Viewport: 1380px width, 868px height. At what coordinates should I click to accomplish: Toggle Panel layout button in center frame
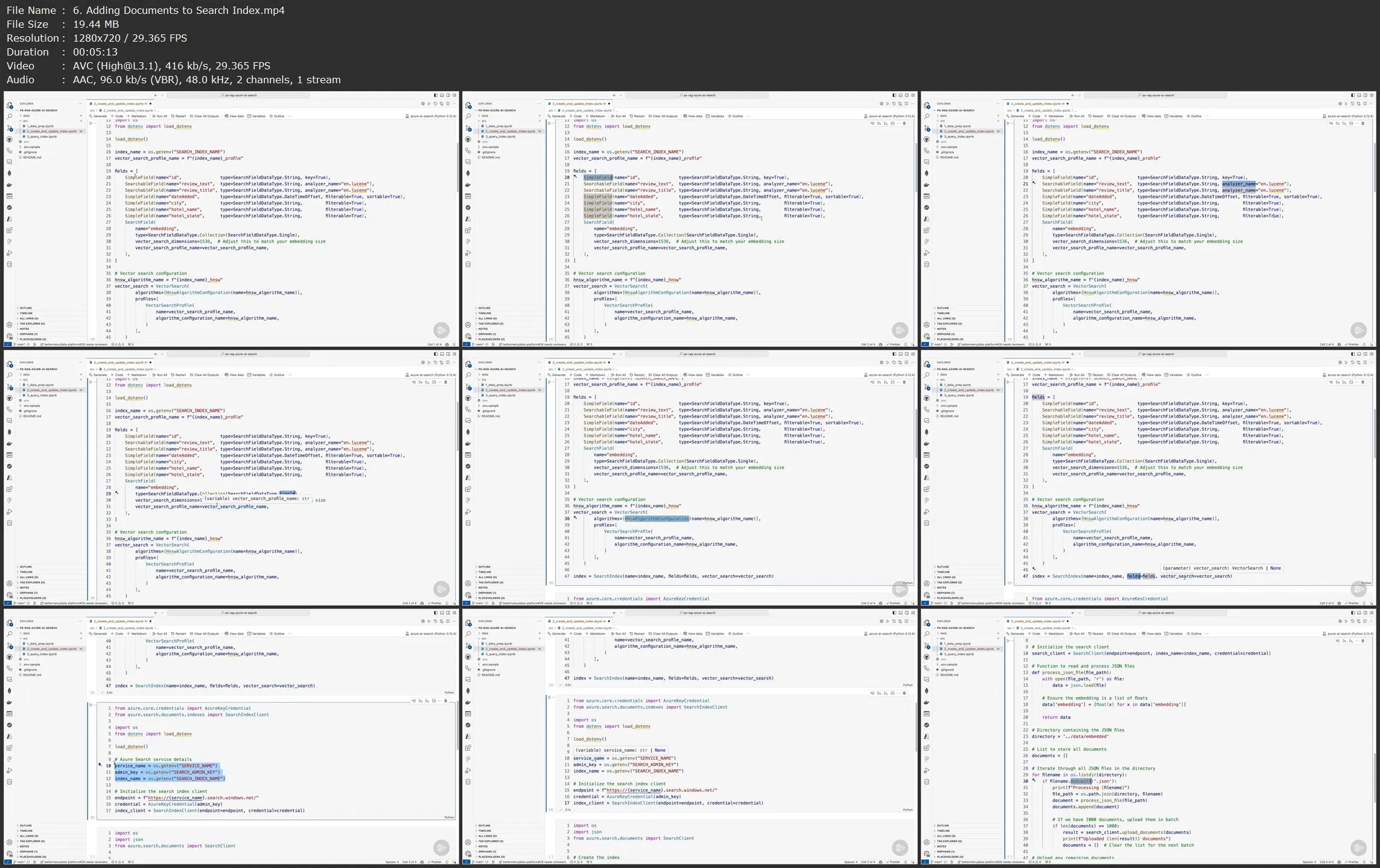coord(900,354)
